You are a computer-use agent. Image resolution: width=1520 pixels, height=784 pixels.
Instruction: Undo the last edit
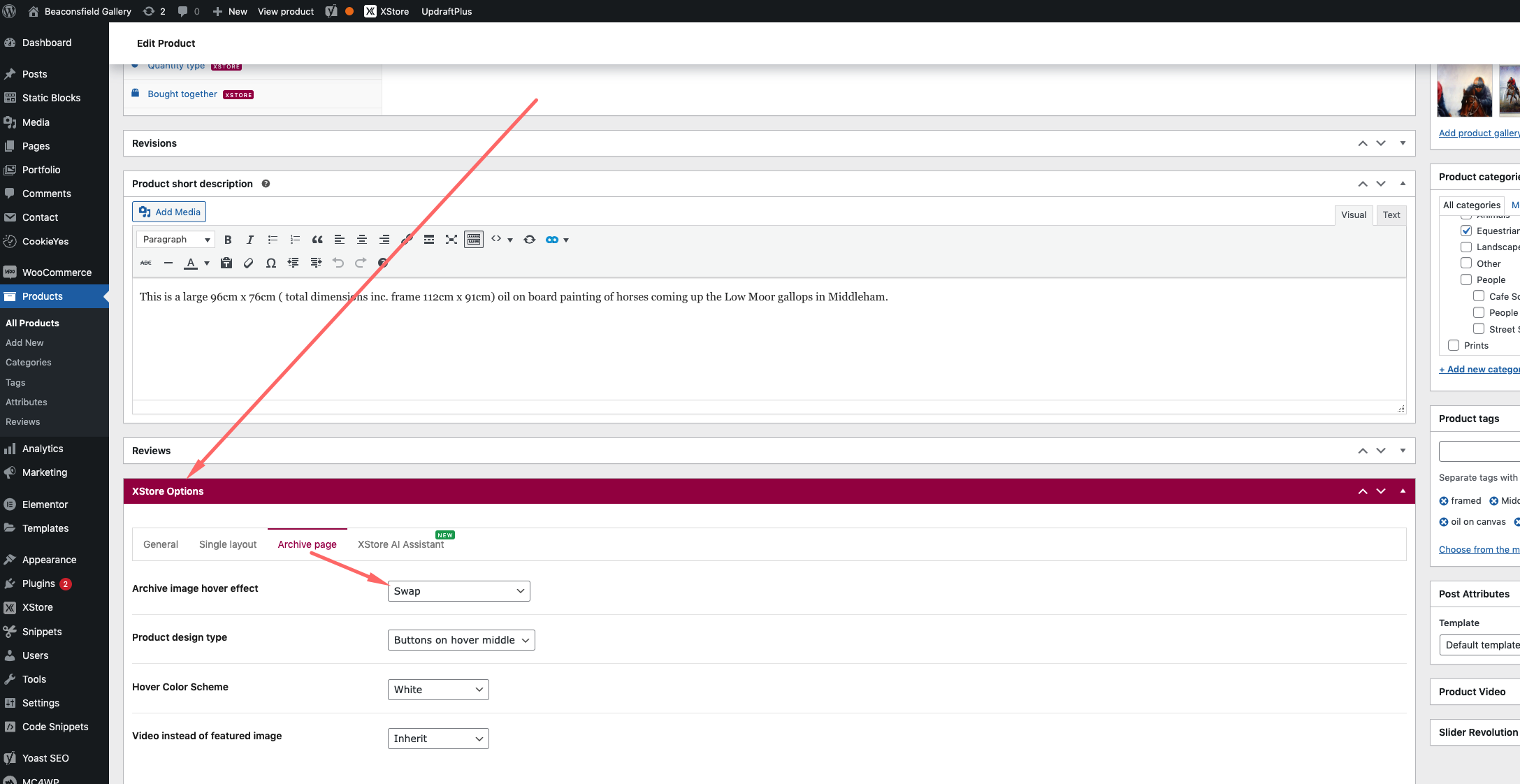point(338,263)
